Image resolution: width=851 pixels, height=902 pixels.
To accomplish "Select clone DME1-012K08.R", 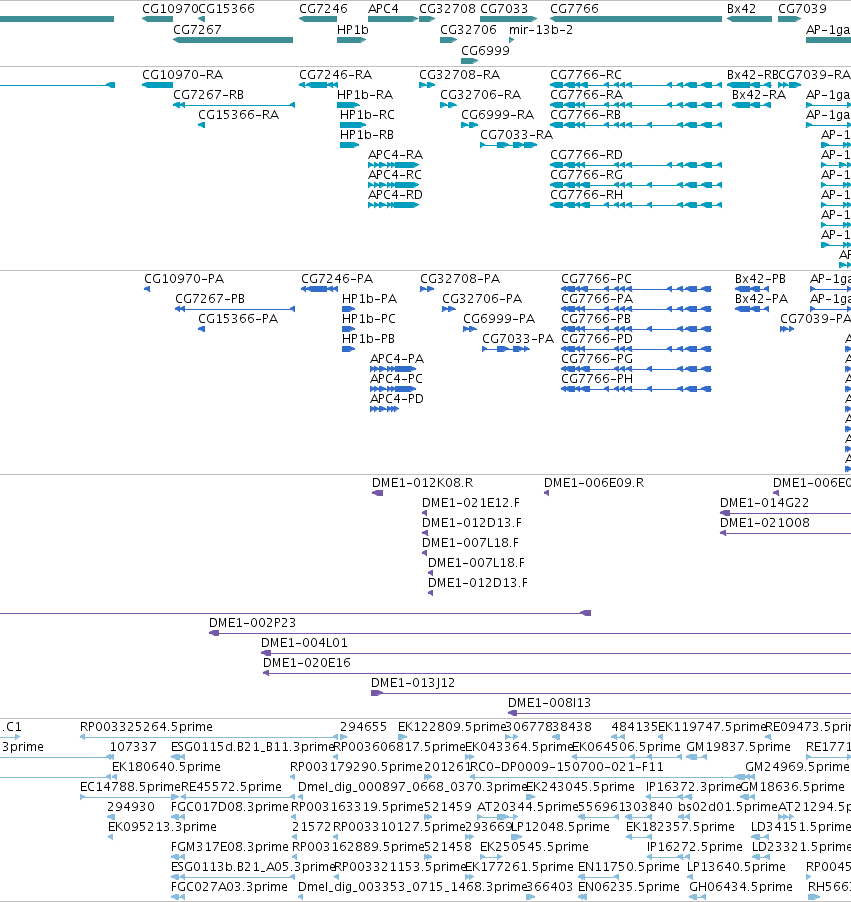I will [x=423, y=483].
